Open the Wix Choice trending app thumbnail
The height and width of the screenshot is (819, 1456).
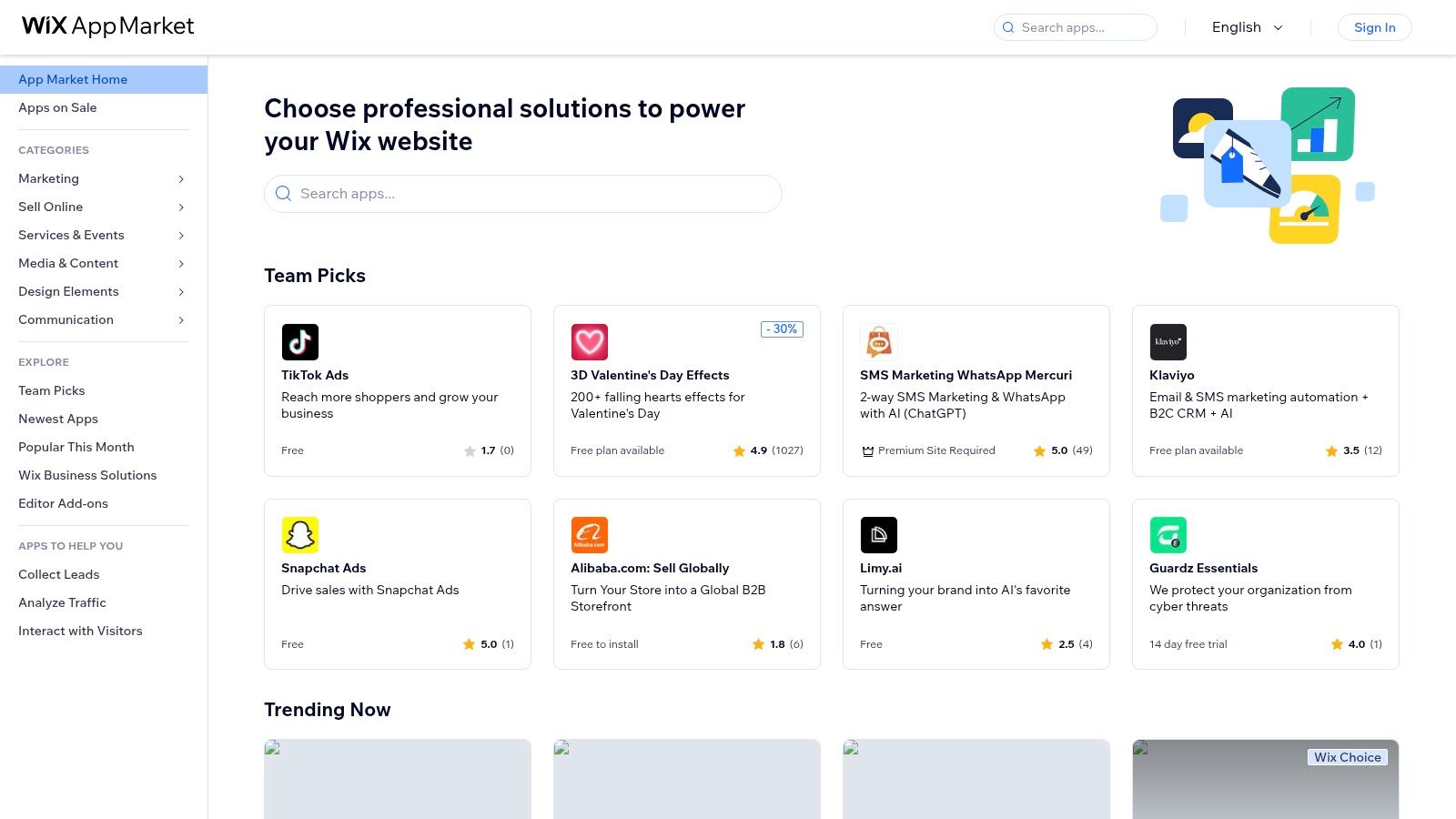1265,779
